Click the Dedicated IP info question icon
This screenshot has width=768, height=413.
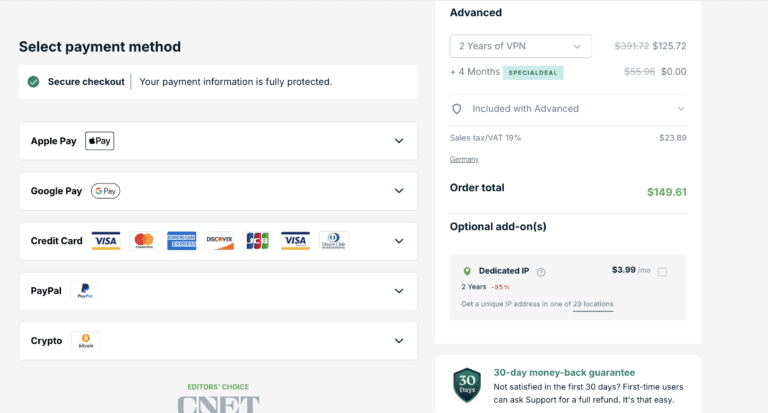[x=541, y=271]
